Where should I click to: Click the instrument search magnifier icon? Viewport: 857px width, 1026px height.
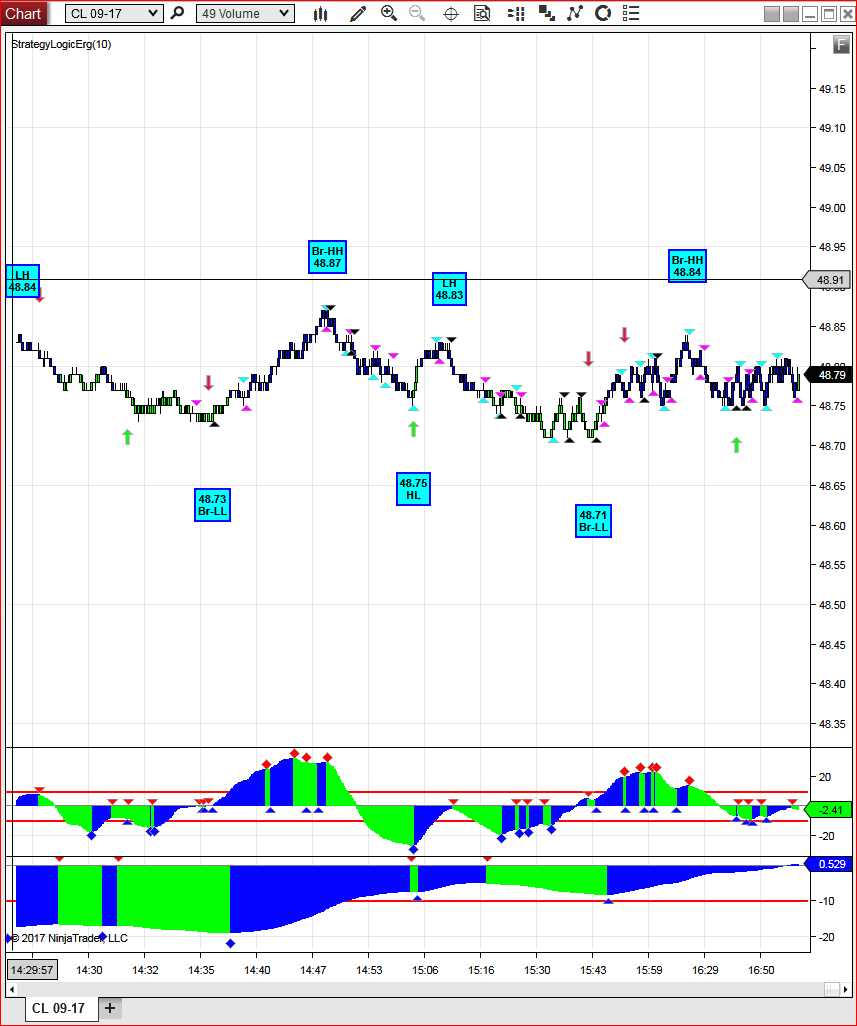(177, 13)
